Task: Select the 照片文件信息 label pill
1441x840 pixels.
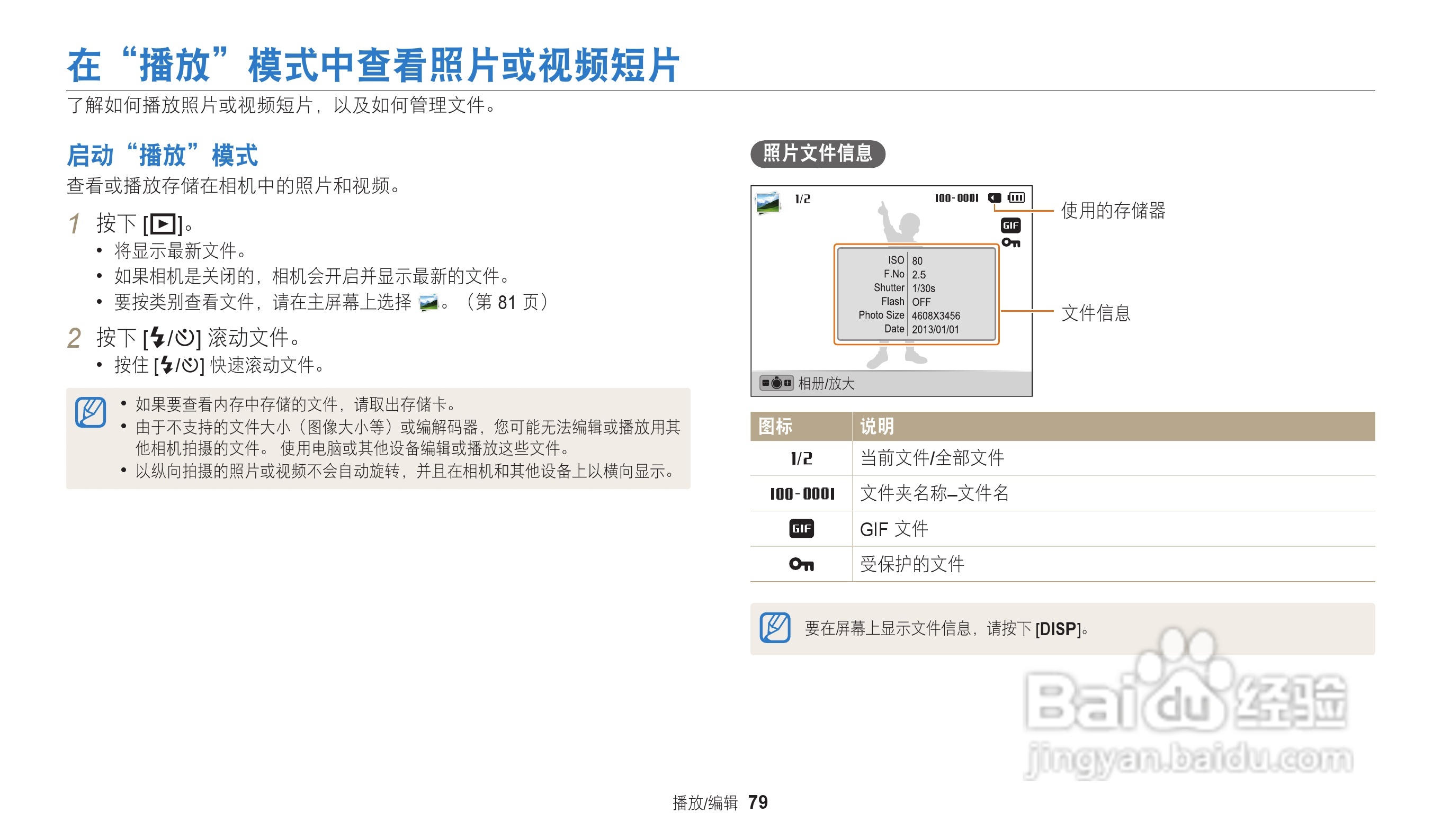Action: [818, 153]
